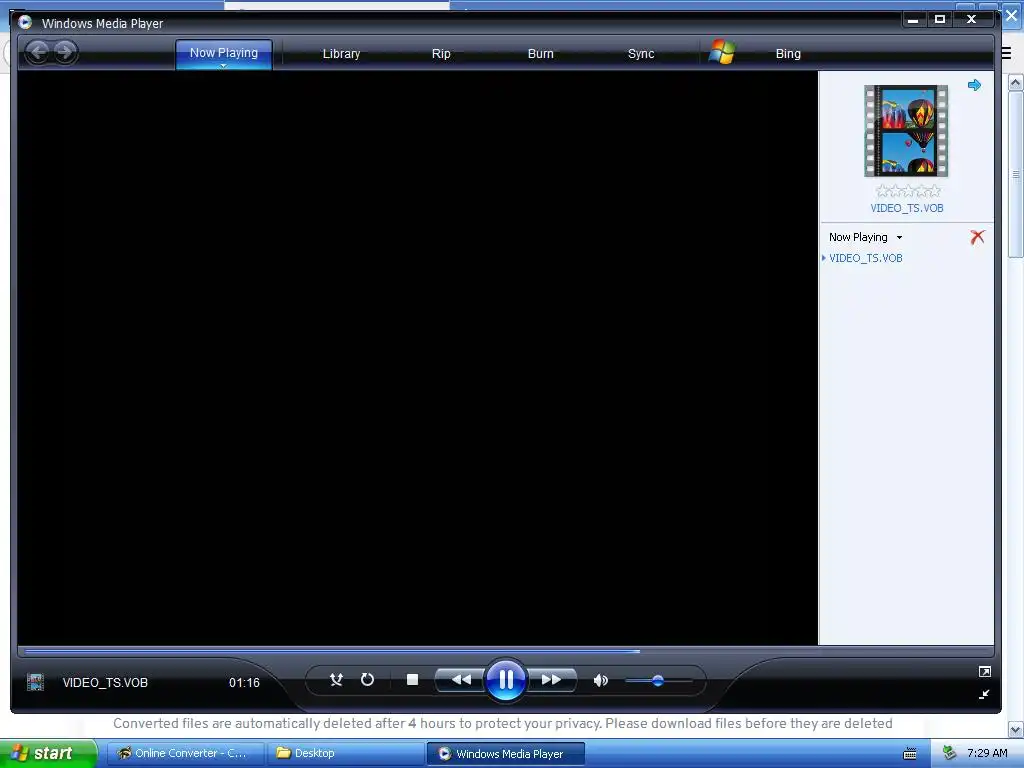This screenshot has width=1024, height=768.
Task: Rate the video using the star rating
Action: tap(908, 191)
